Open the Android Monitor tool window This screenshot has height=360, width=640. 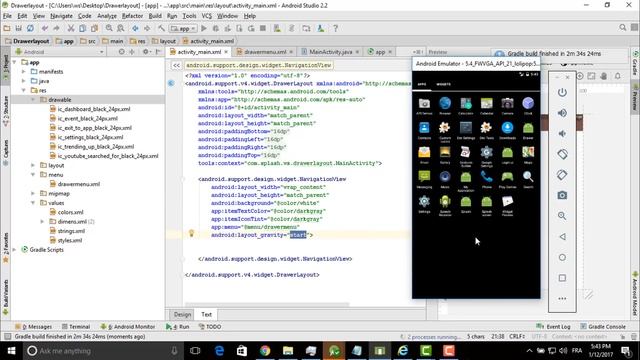(128, 327)
